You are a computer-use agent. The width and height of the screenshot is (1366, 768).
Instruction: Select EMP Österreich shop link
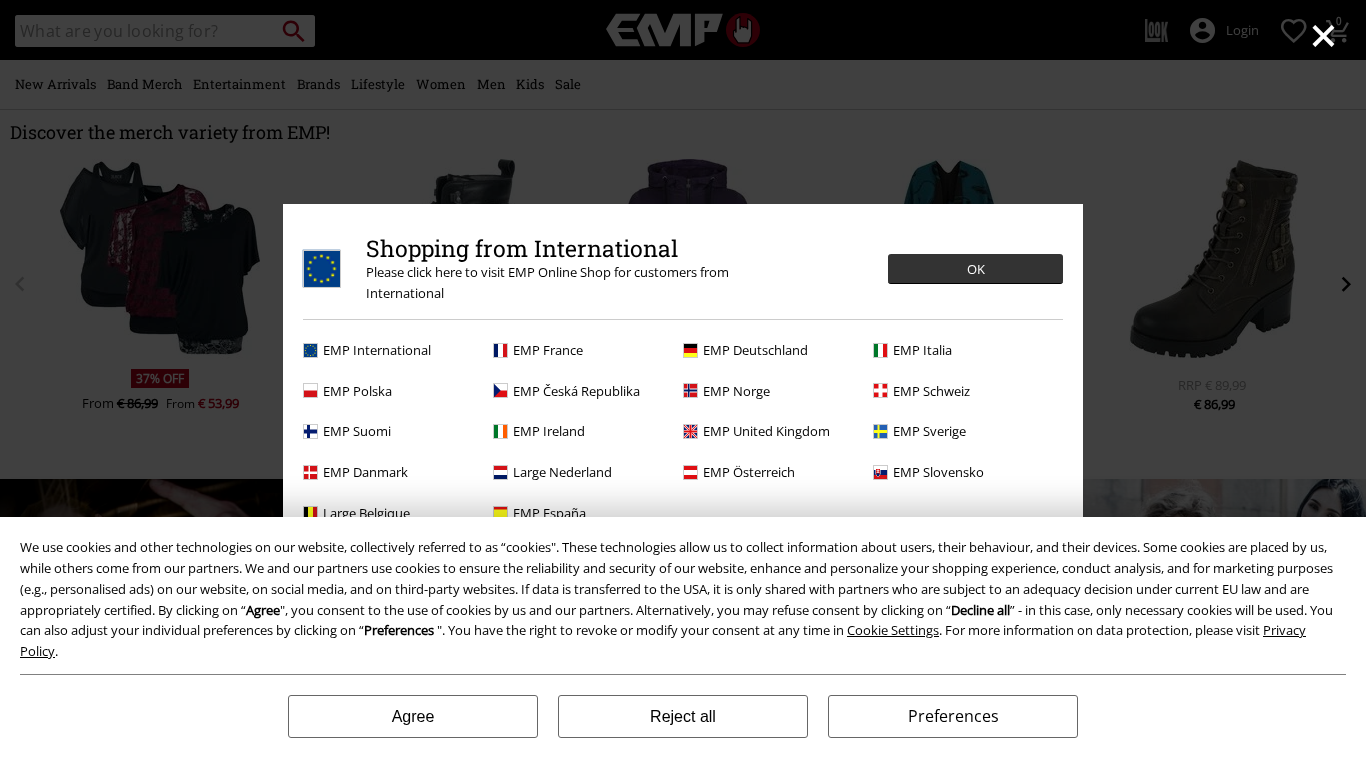point(749,472)
